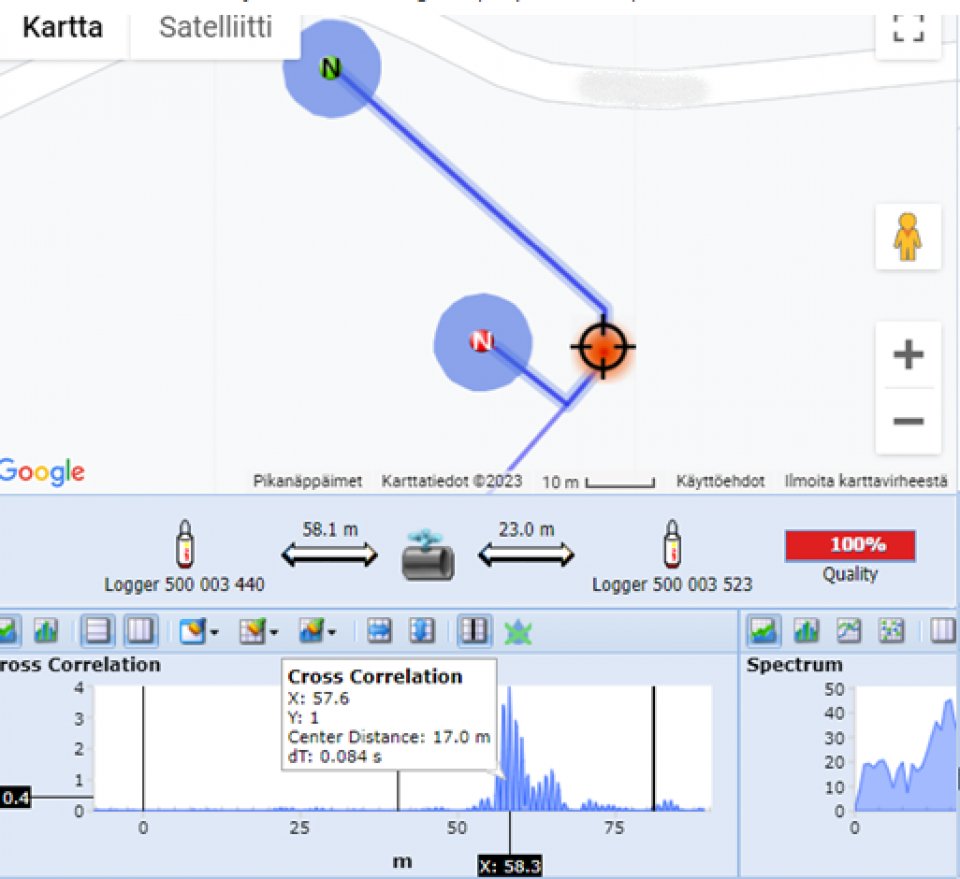The image size is (960, 879).
Task: Toggle vertical grid lines in Spectrum toolbar
Action: (943, 630)
